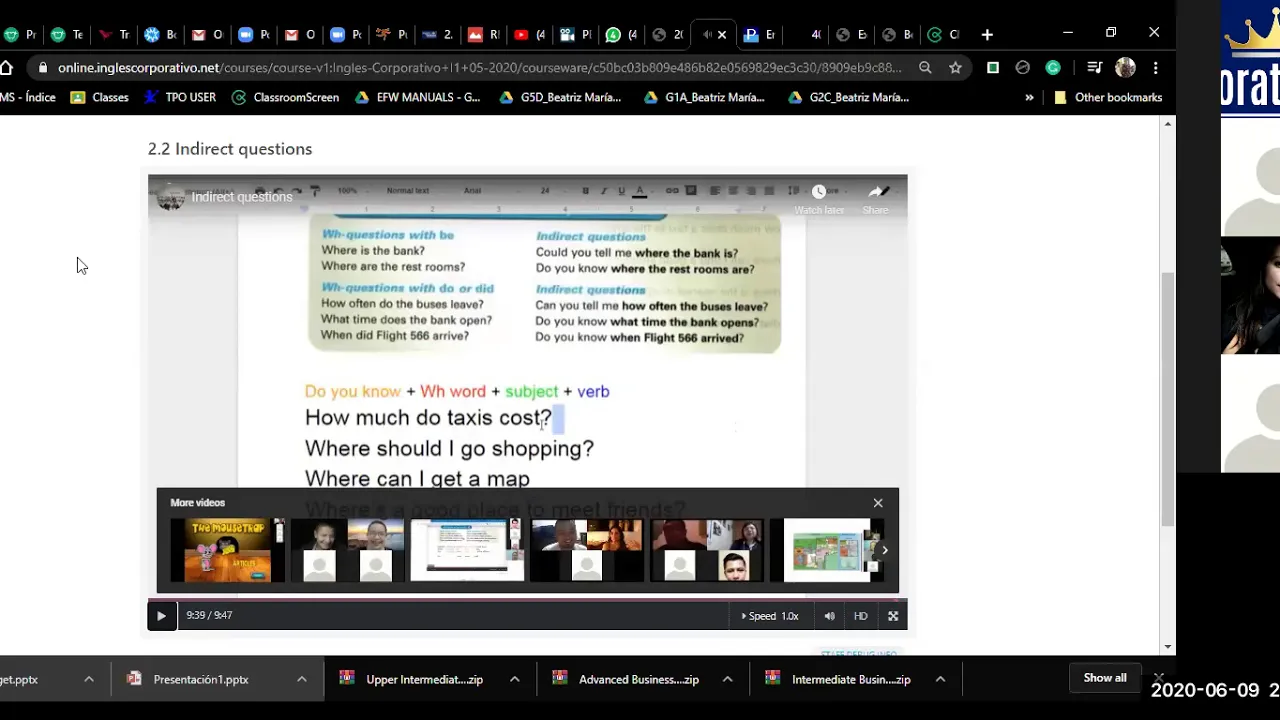Close the downloads bar
The image size is (1280, 720).
click(x=1159, y=678)
